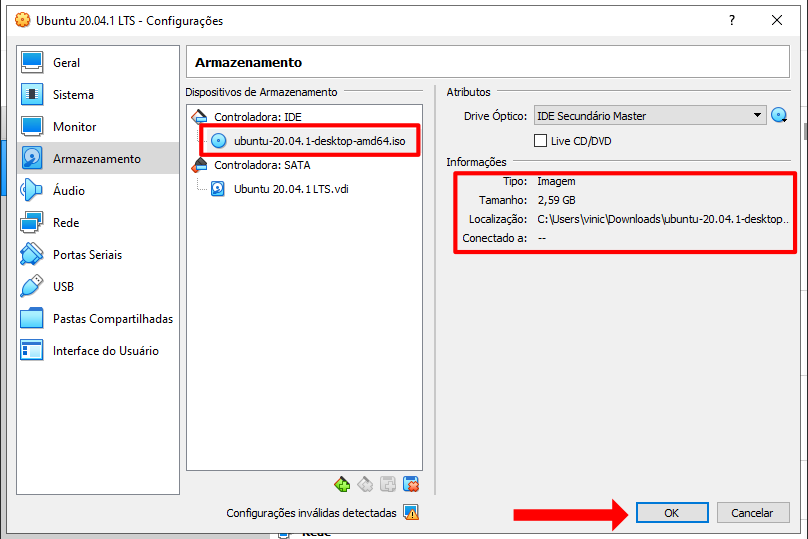The width and height of the screenshot is (808, 539).
Task: Click the USB plug icon
Action: pos(32,286)
